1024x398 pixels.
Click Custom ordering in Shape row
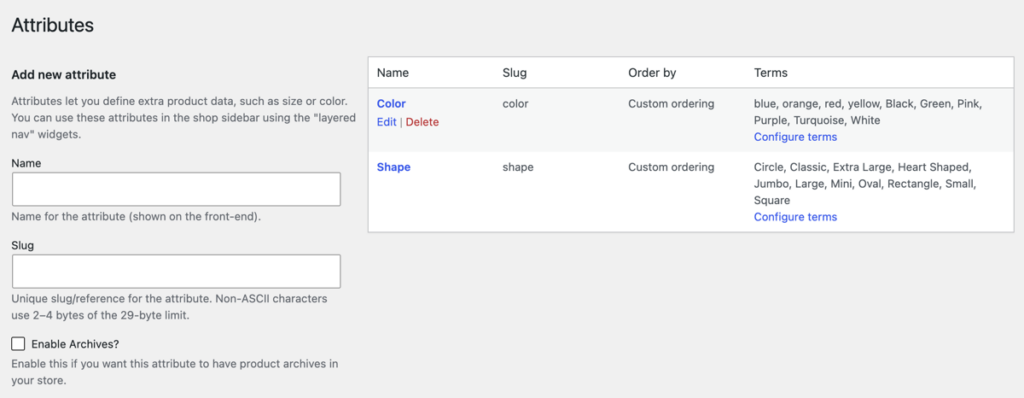[671, 167]
